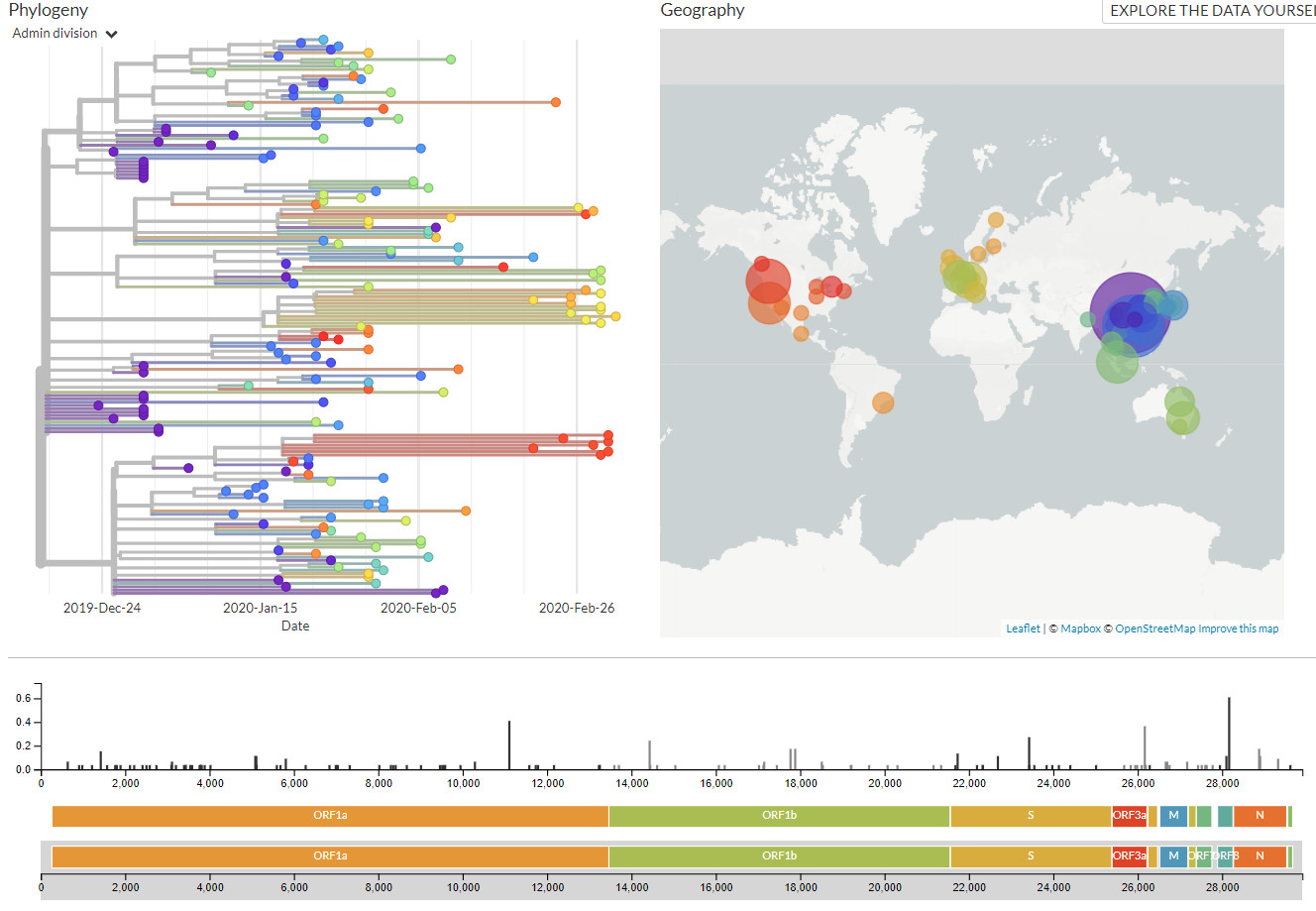Open the Mapbox attribution link

[x=1080, y=628]
